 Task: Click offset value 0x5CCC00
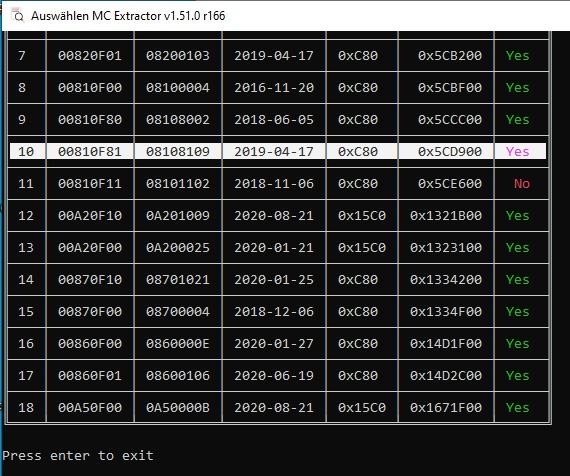pyautogui.click(x=450, y=120)
